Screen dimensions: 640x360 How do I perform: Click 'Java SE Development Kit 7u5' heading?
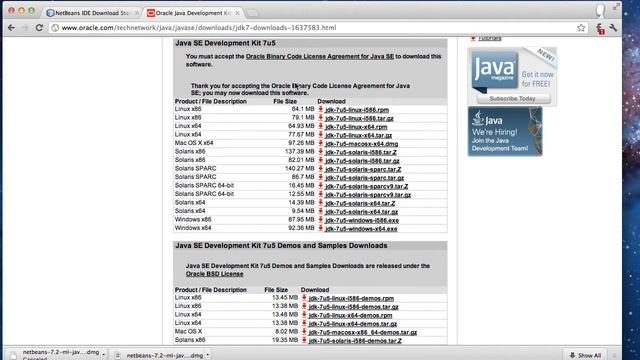[x=225, y=43]
